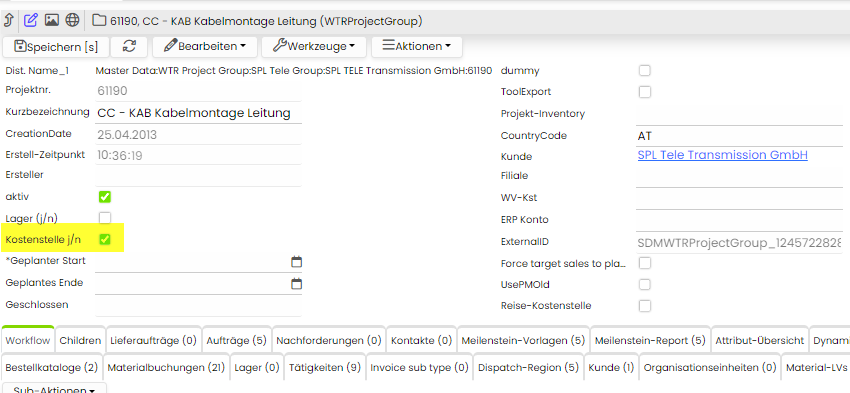Toggle the ToolExport checkbox

click(x=645, y=92)
